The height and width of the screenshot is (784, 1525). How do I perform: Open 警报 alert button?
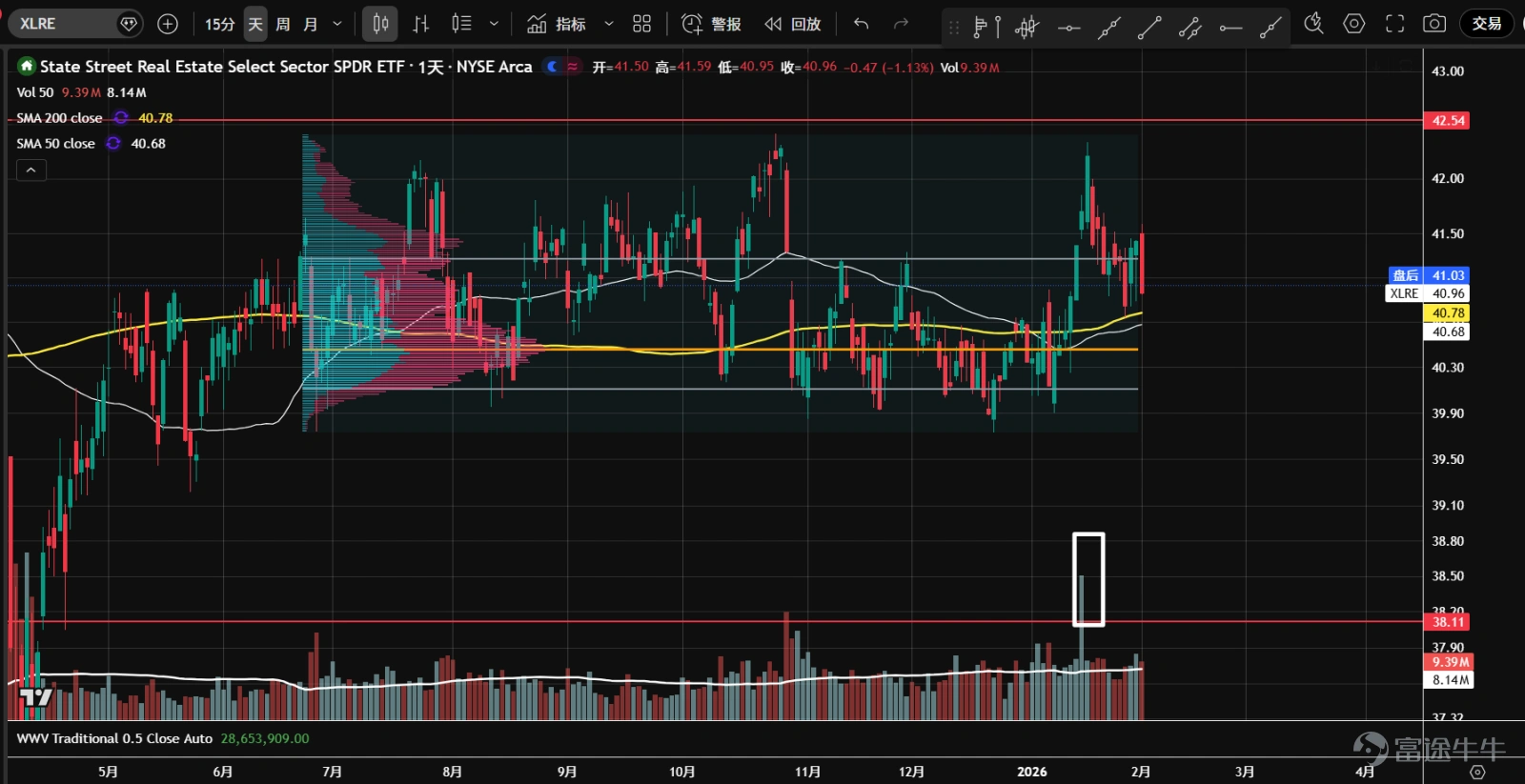(x=712, y=24)
